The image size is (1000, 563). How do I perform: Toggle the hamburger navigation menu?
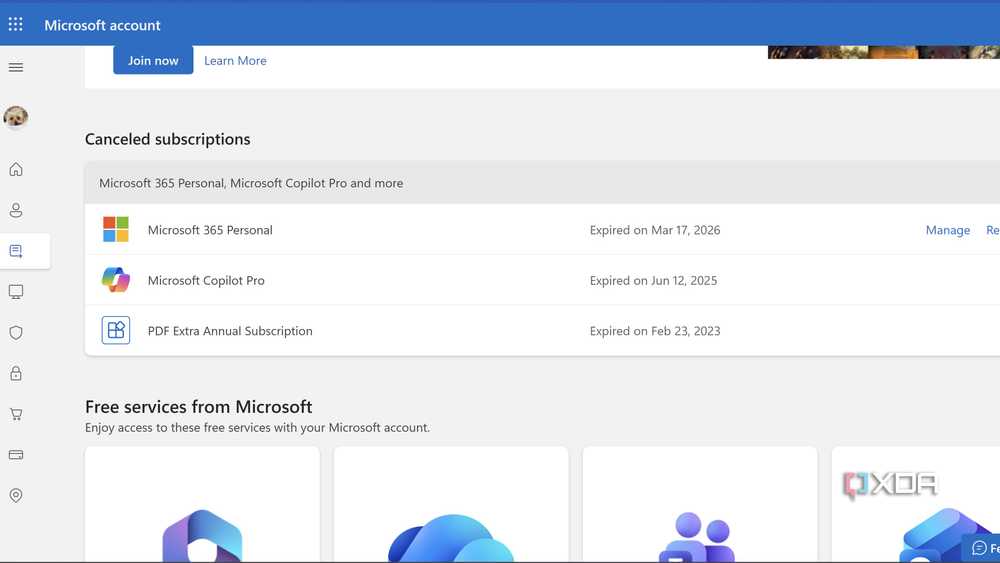click(16, 67)
